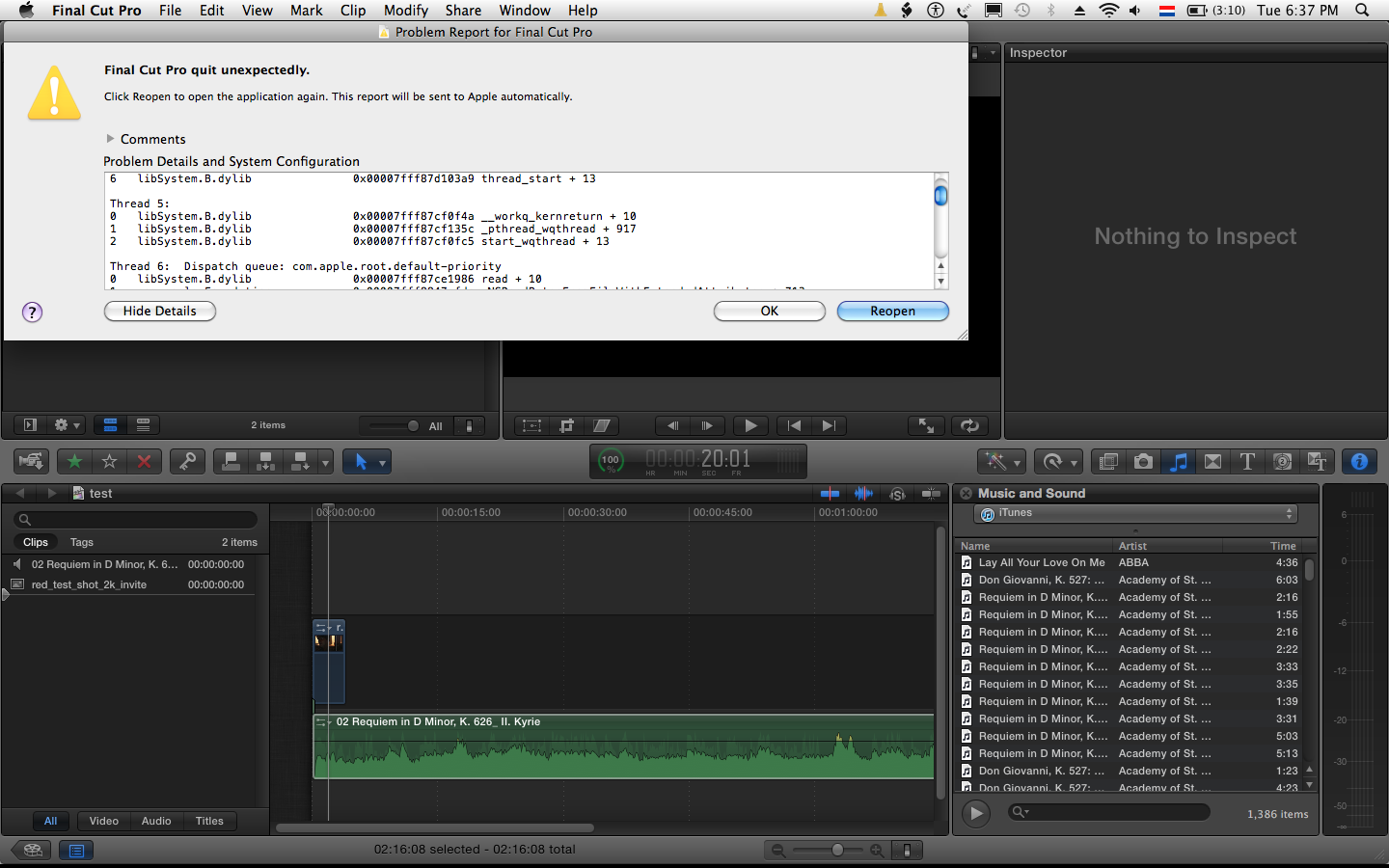Toggle video skimming in timeline
Viewport: 1389px width, 868px height.
pos(830,494)
